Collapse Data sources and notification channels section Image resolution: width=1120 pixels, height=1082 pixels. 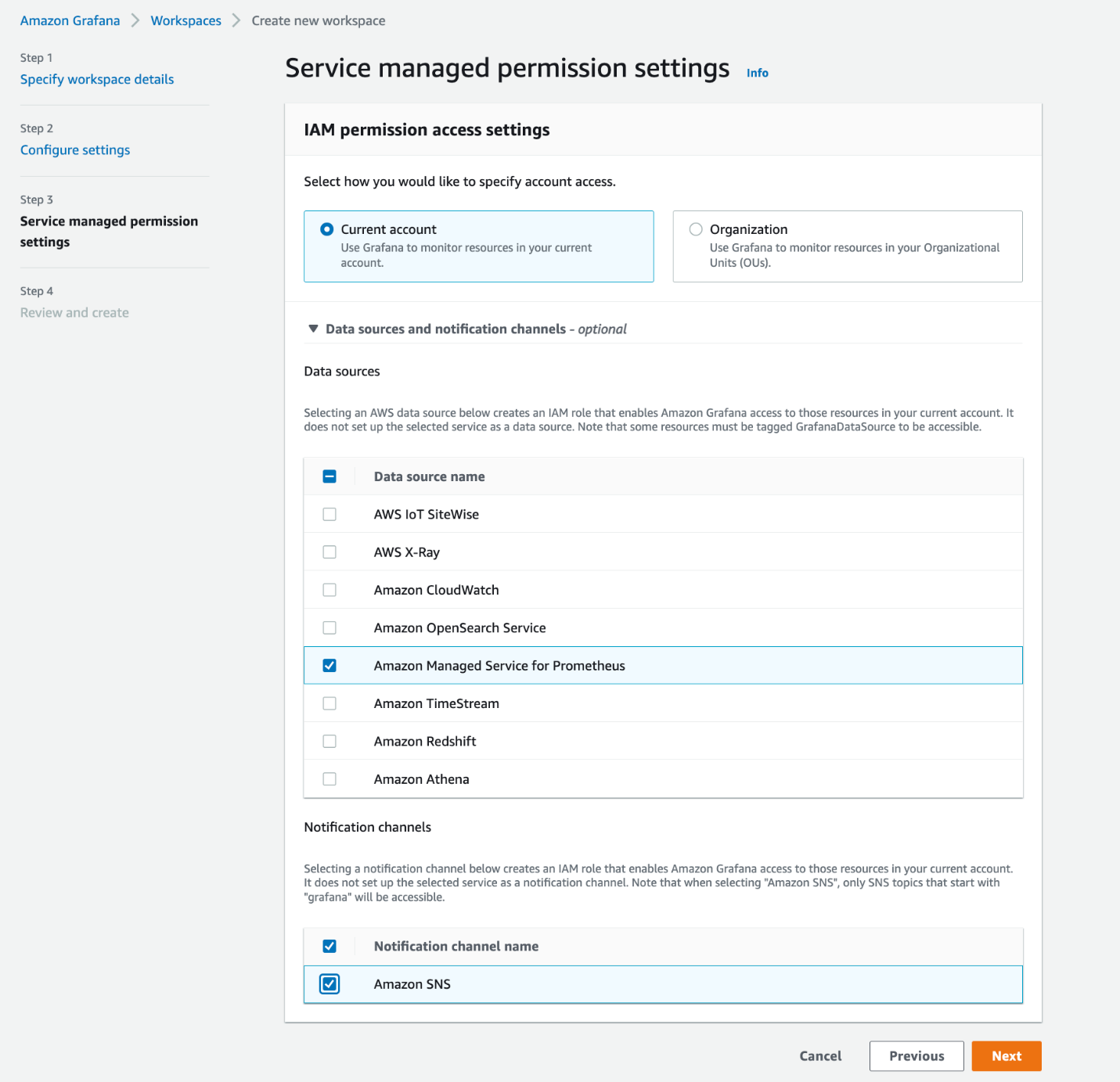(313, 329)
